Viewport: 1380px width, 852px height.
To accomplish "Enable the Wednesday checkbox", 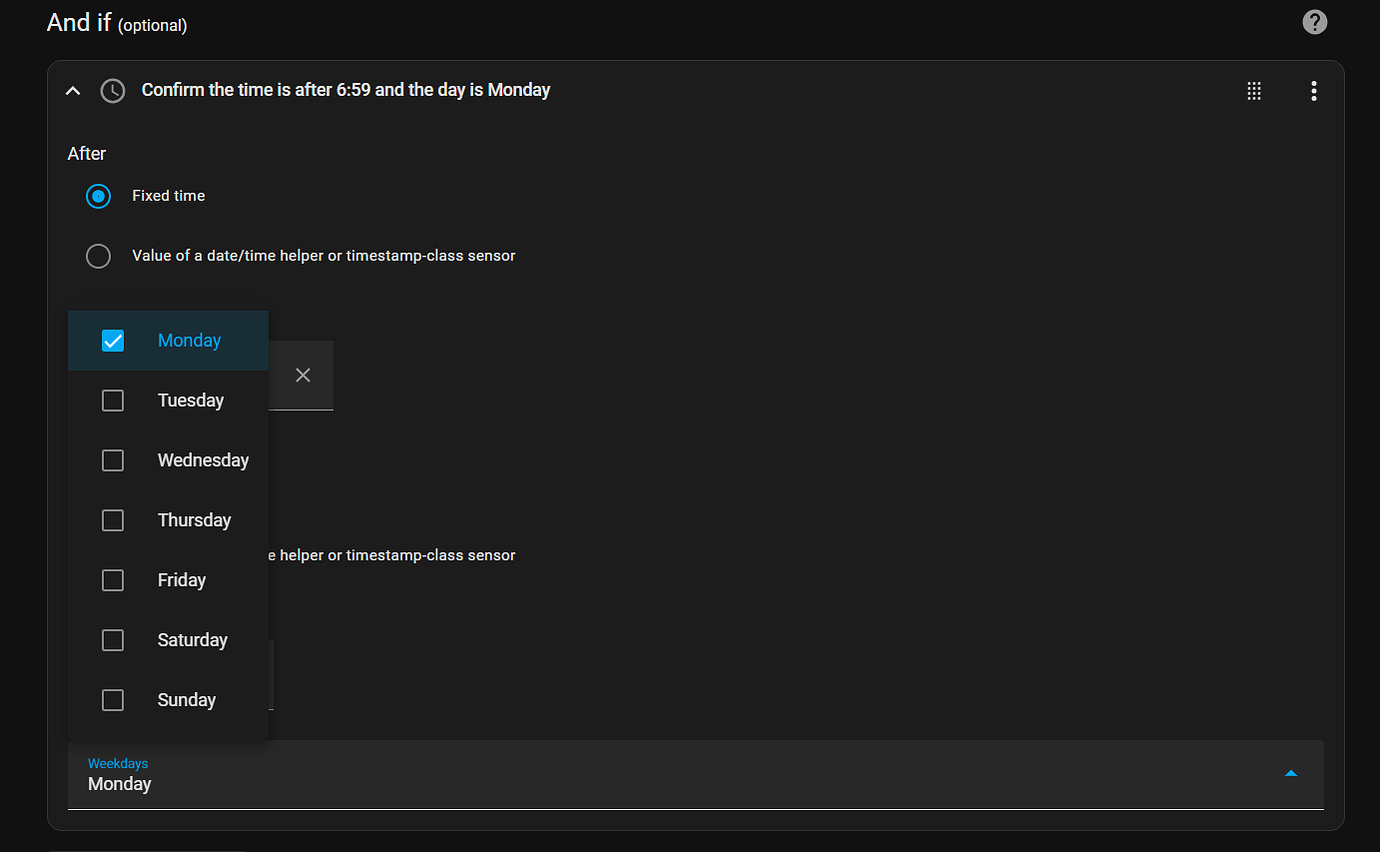I will coord(112,460).
